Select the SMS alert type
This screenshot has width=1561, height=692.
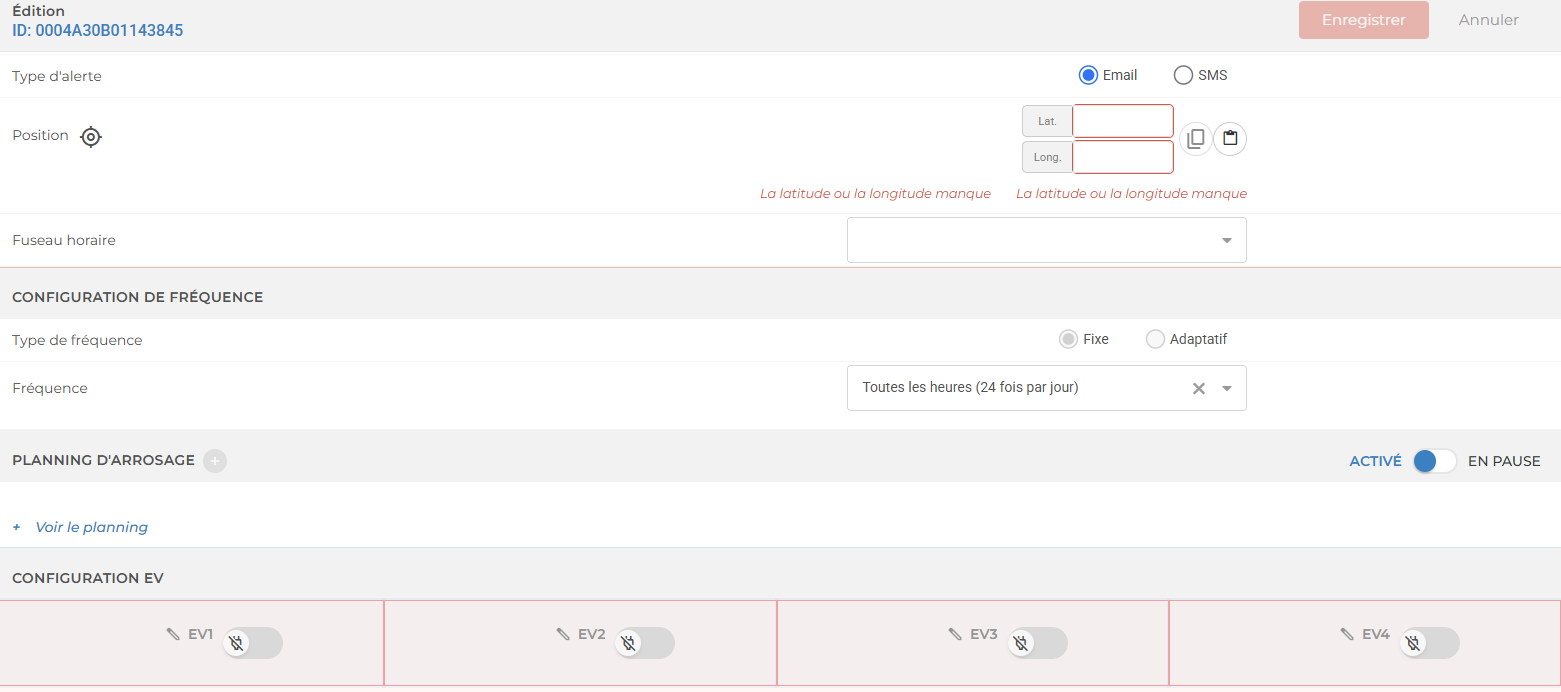[1183, 75]
